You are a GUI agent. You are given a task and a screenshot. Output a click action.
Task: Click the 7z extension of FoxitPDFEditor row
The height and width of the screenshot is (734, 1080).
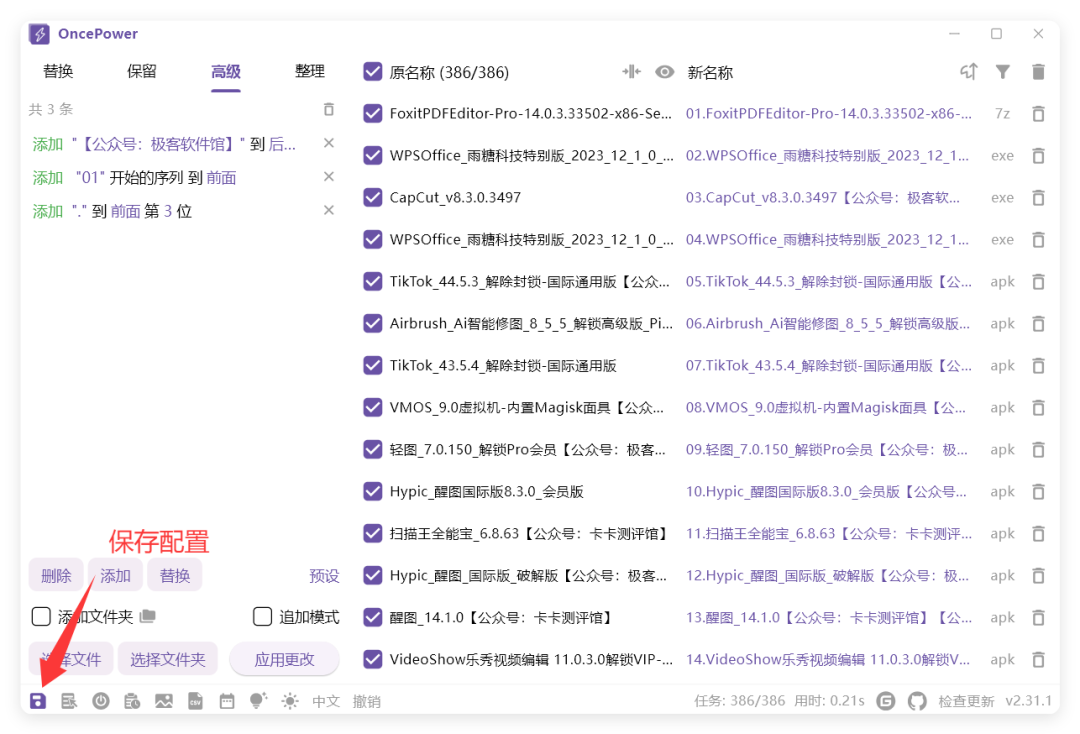[x=1002, y=114]
